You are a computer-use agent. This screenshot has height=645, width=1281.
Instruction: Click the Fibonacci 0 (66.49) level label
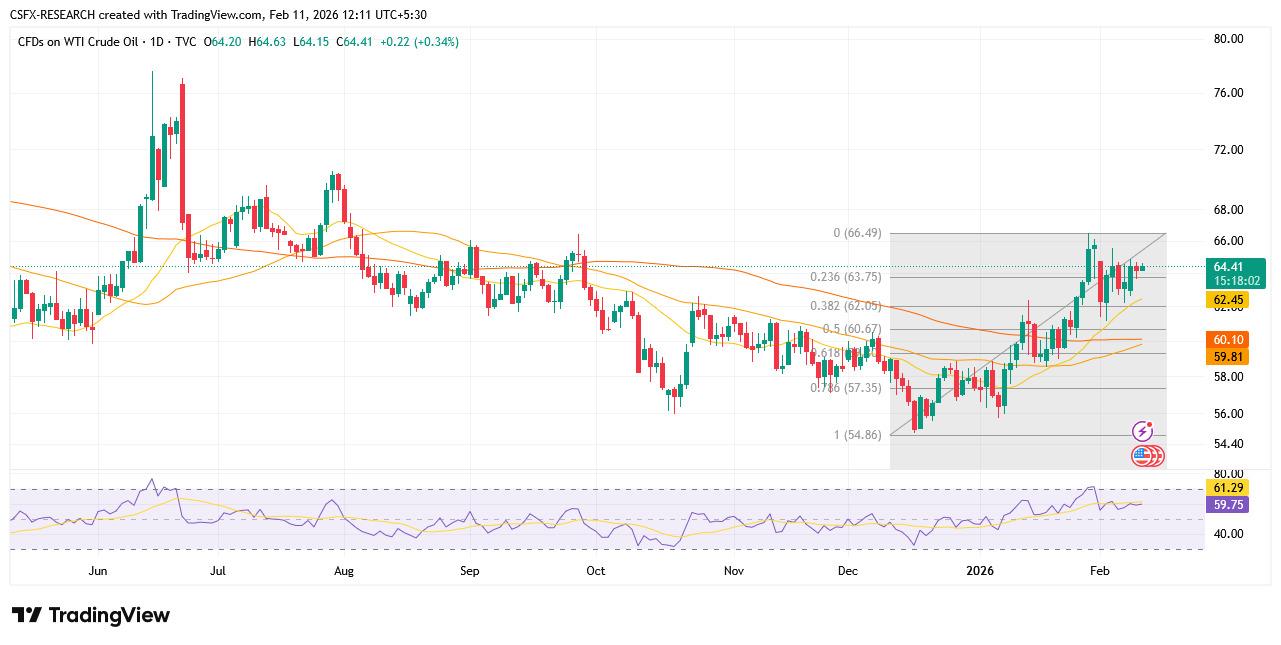click(857, 233)
